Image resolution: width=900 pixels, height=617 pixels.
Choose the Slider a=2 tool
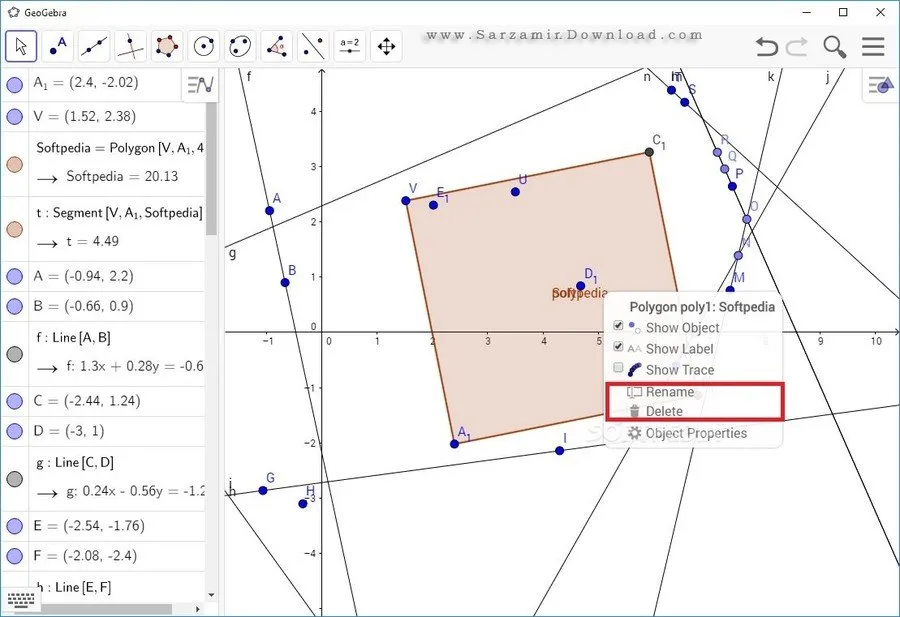pos(350,46)
